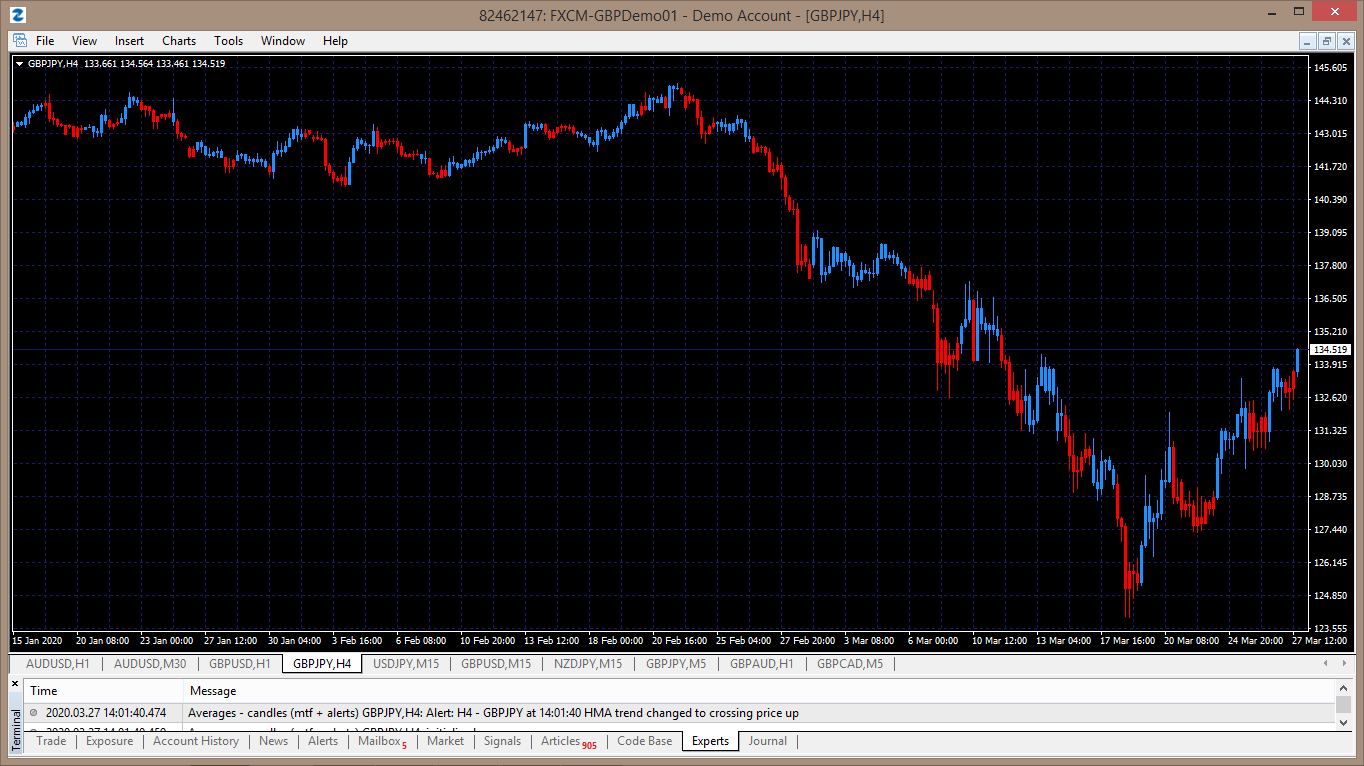Close the GBPJPY,H4 chart child window
Viewport: 1364px width, 766px height.
pyautogui.click(x=1346, y=41)
